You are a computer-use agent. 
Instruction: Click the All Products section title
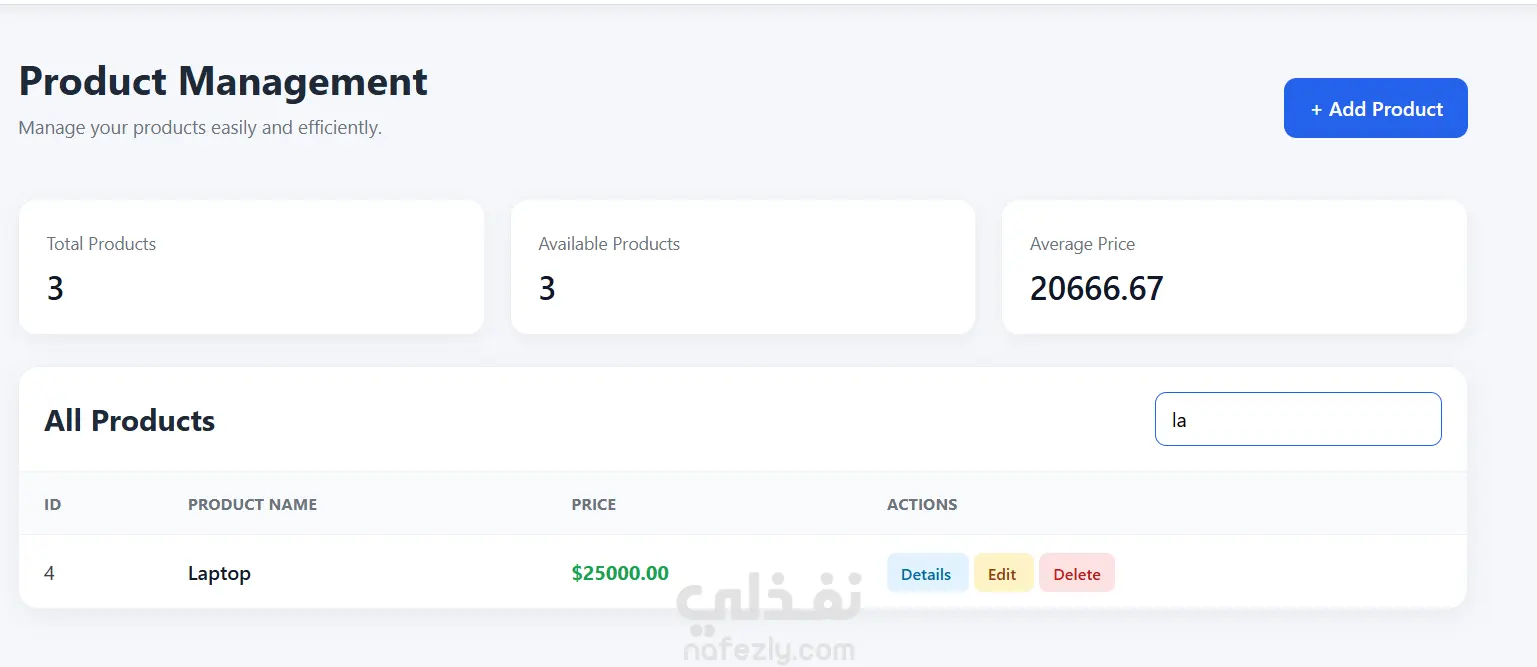(x=130, y=421)
